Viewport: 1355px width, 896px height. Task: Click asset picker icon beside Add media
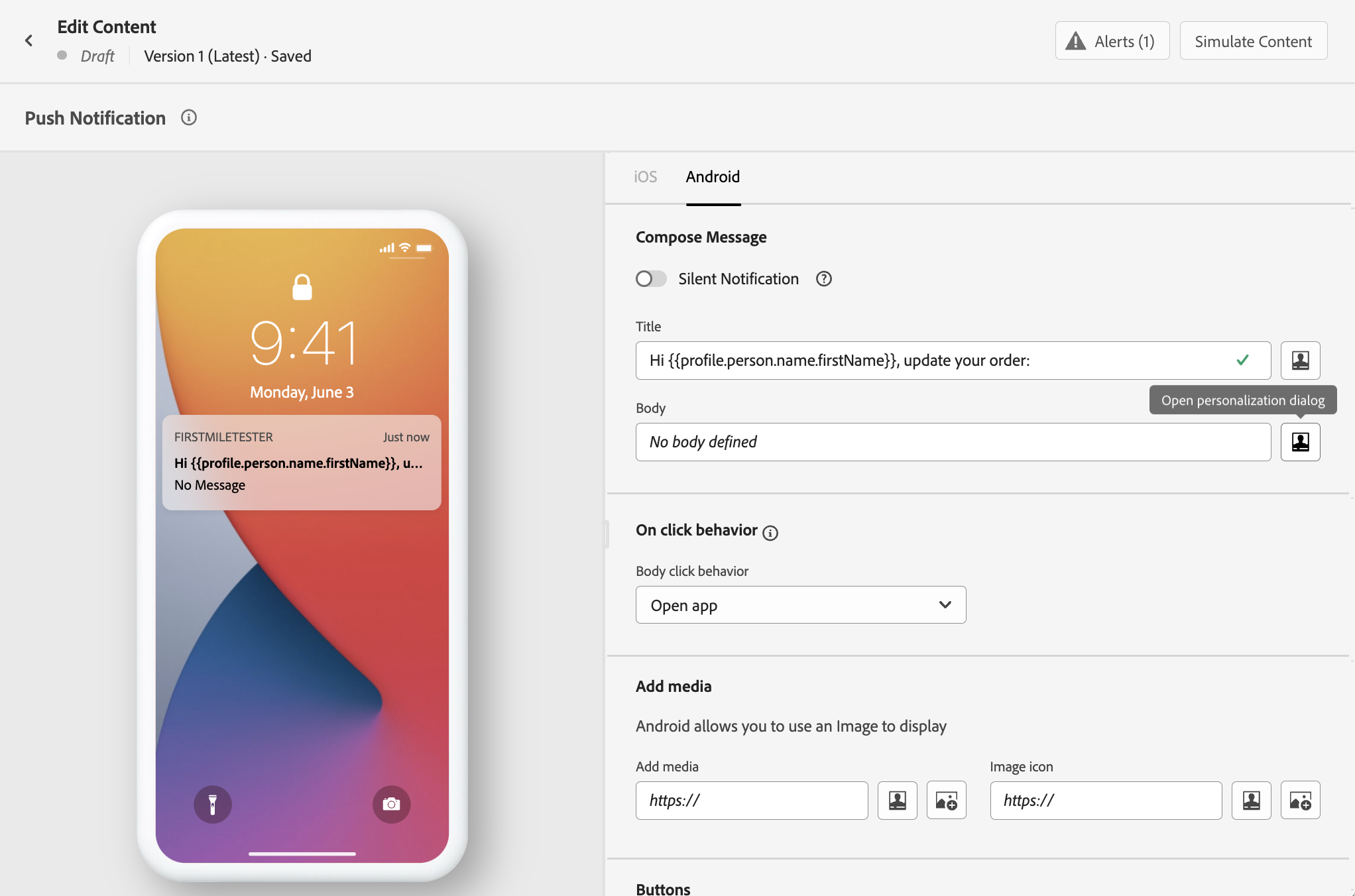coord(946,801)
